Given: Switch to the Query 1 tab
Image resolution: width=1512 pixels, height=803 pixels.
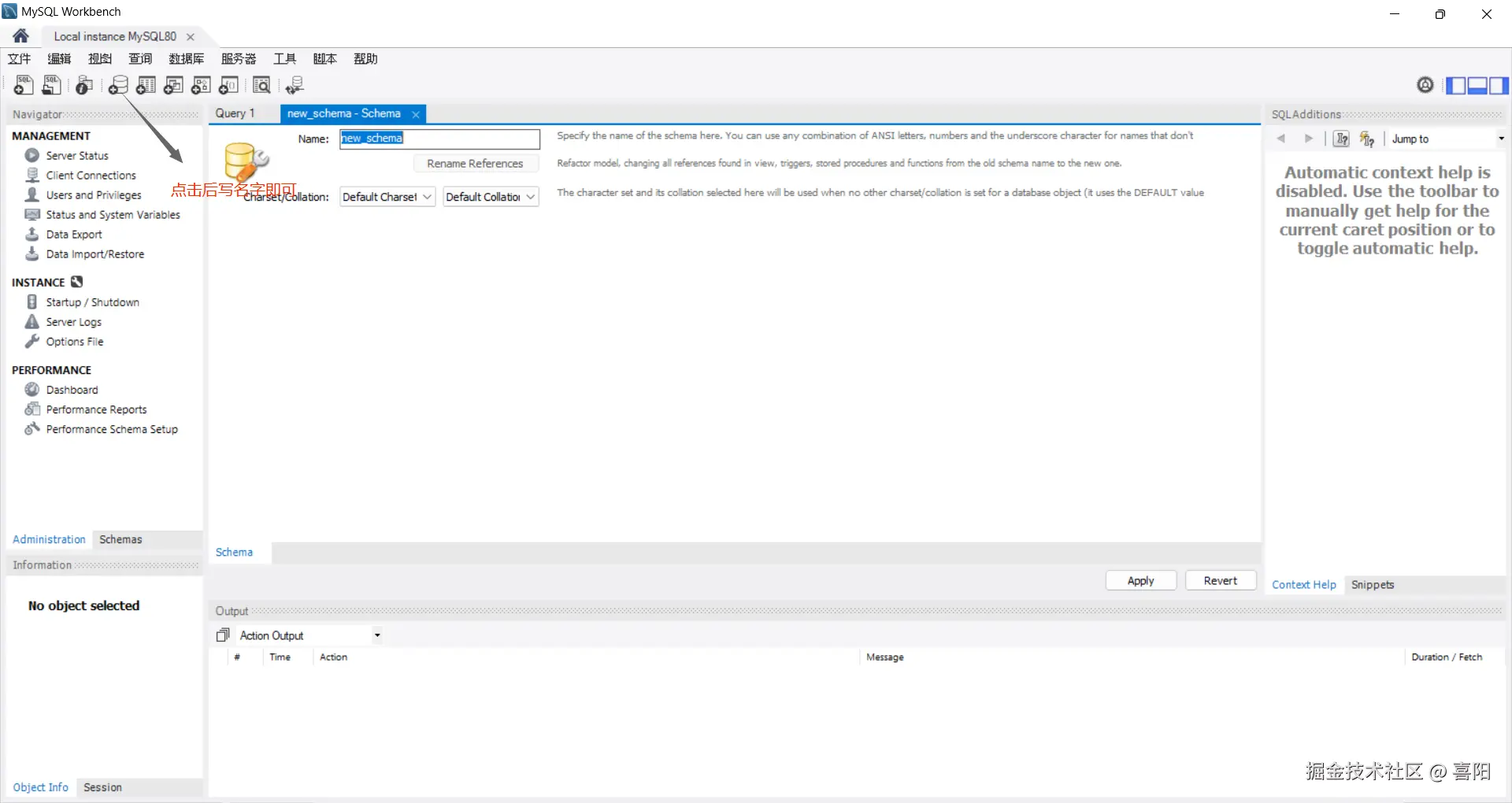Looking at the screenshot, I should pyautogui.click(x=235, y=113).
